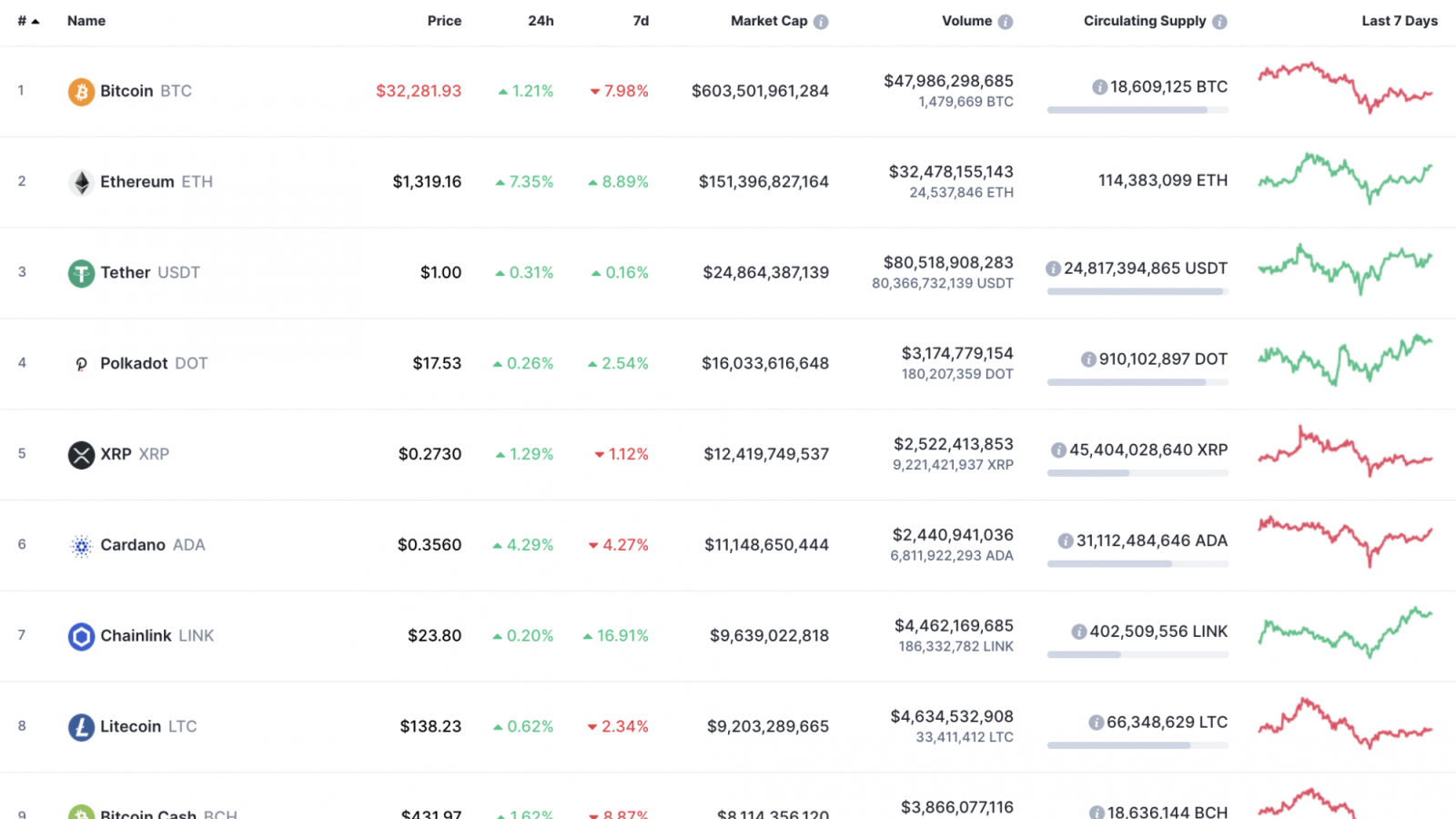
Task: Click the Ethereum diamond logo icon
Action: pyautogui.click(x=81, y=182)
